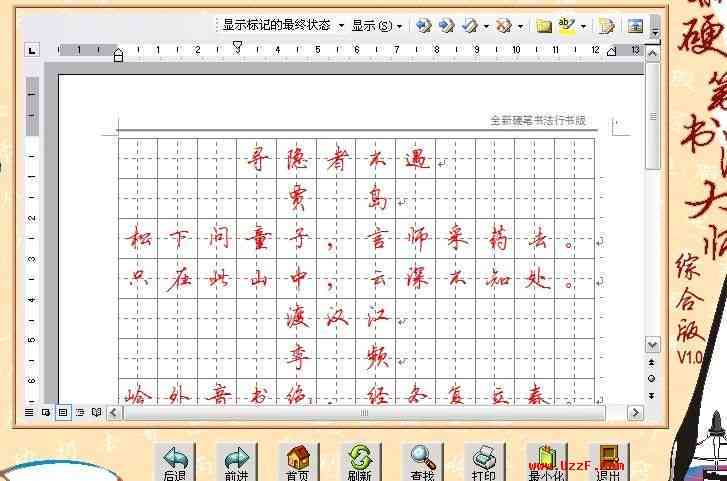This screenshot has width=727, height=481.
Task: Accept the selected change
Action: pos(470,26)
